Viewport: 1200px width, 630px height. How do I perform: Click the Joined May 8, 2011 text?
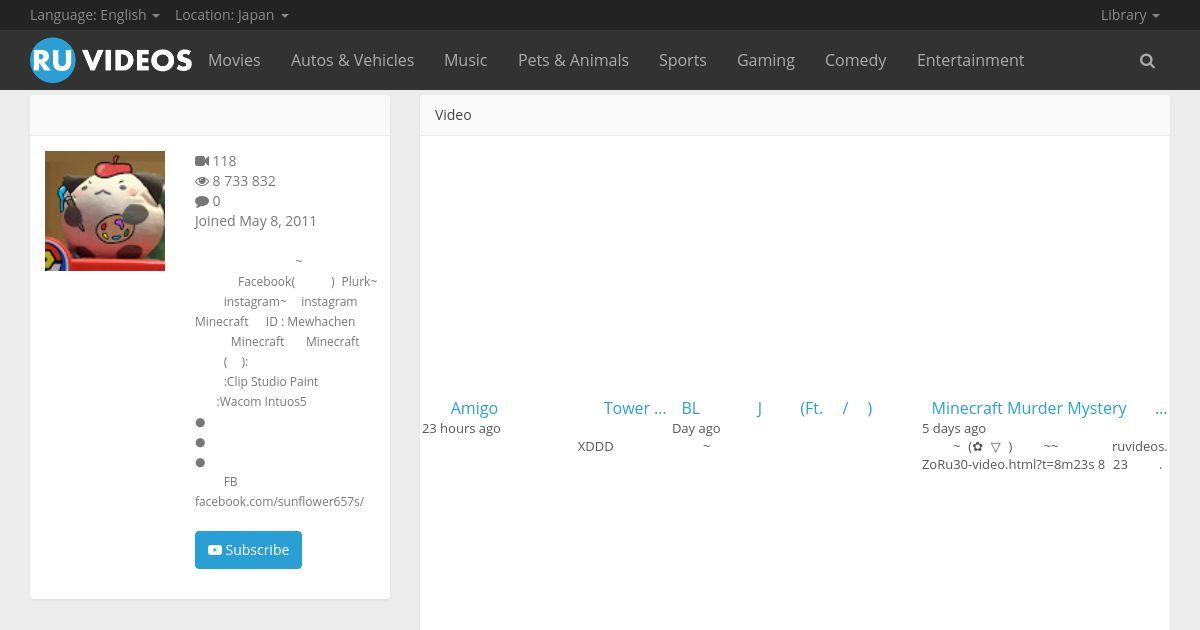coord(255,221)
